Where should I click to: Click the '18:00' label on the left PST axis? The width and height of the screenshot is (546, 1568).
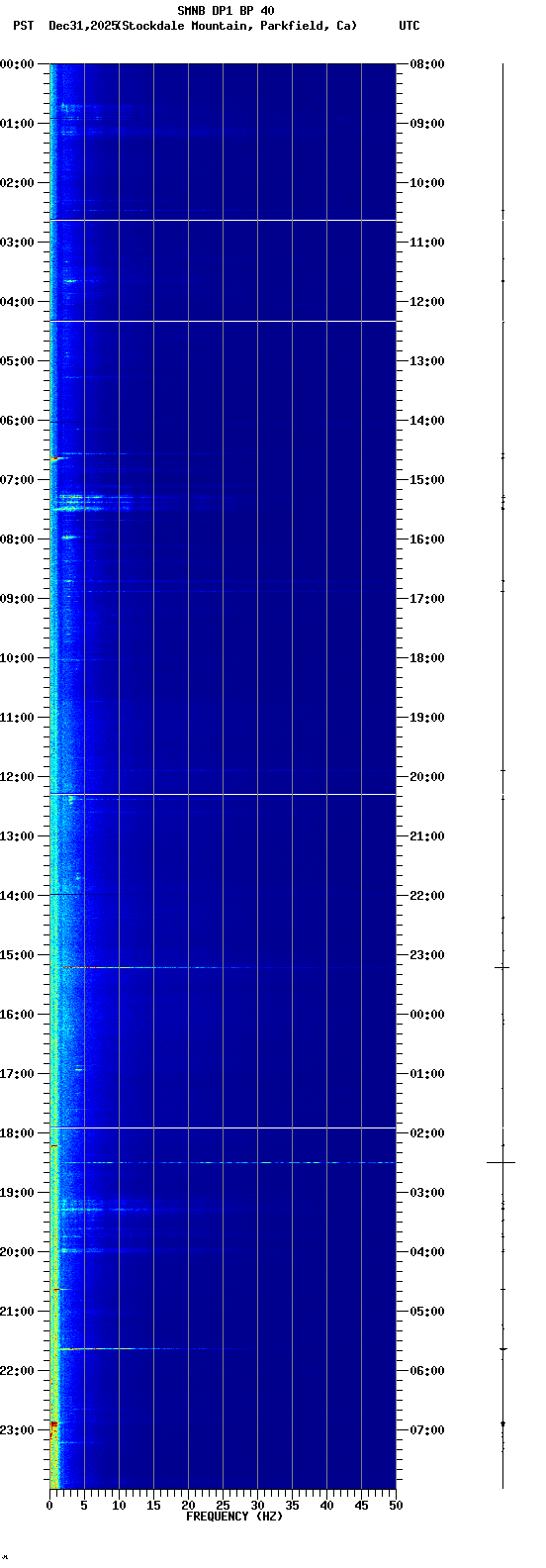click(18, 1133)
